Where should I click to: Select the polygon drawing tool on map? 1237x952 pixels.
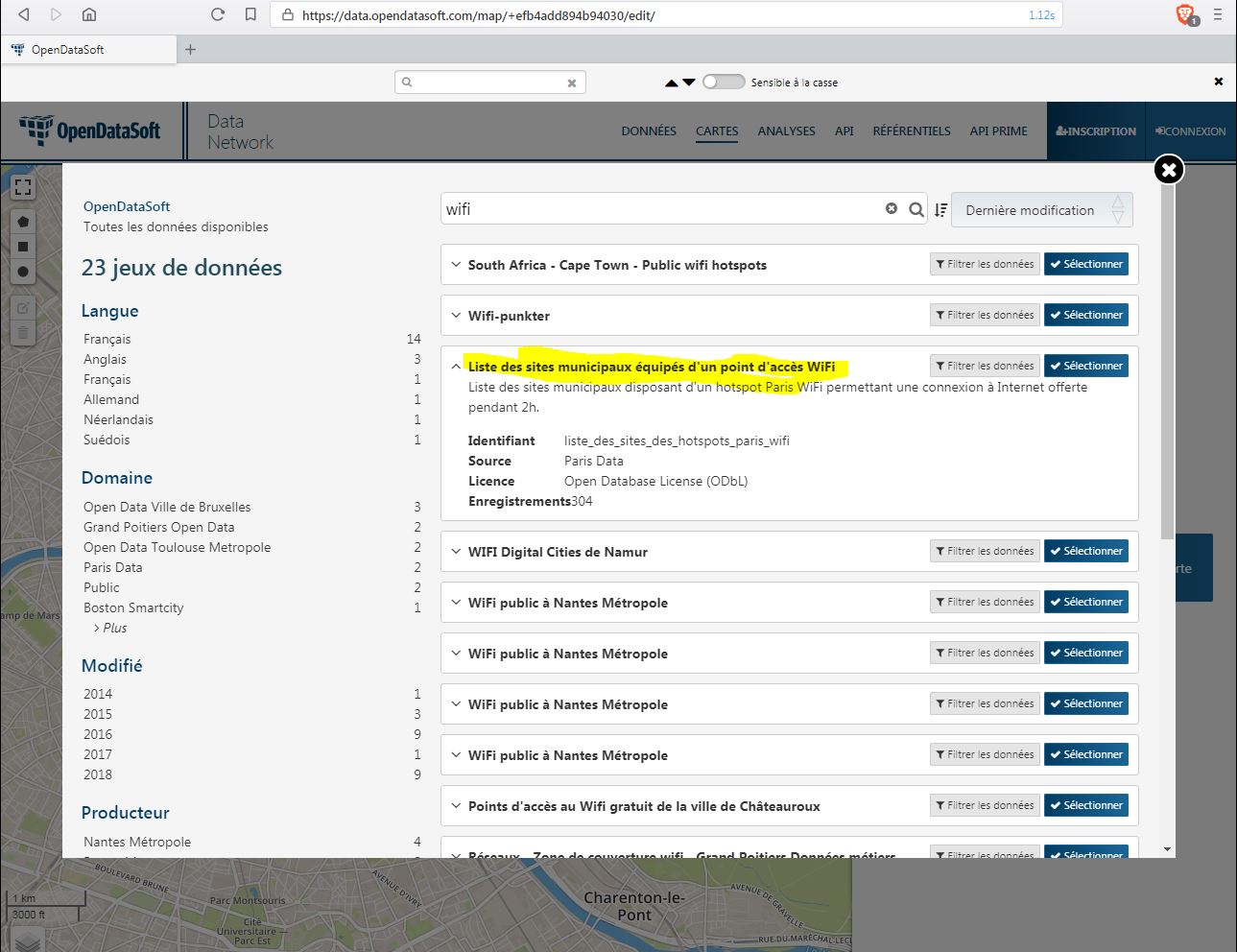[23, 222]
